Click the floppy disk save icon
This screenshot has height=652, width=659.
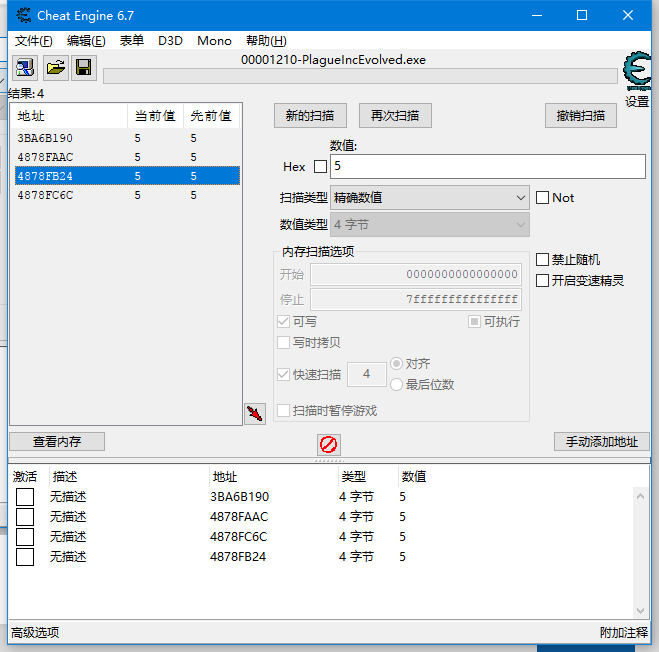[83, 68]
